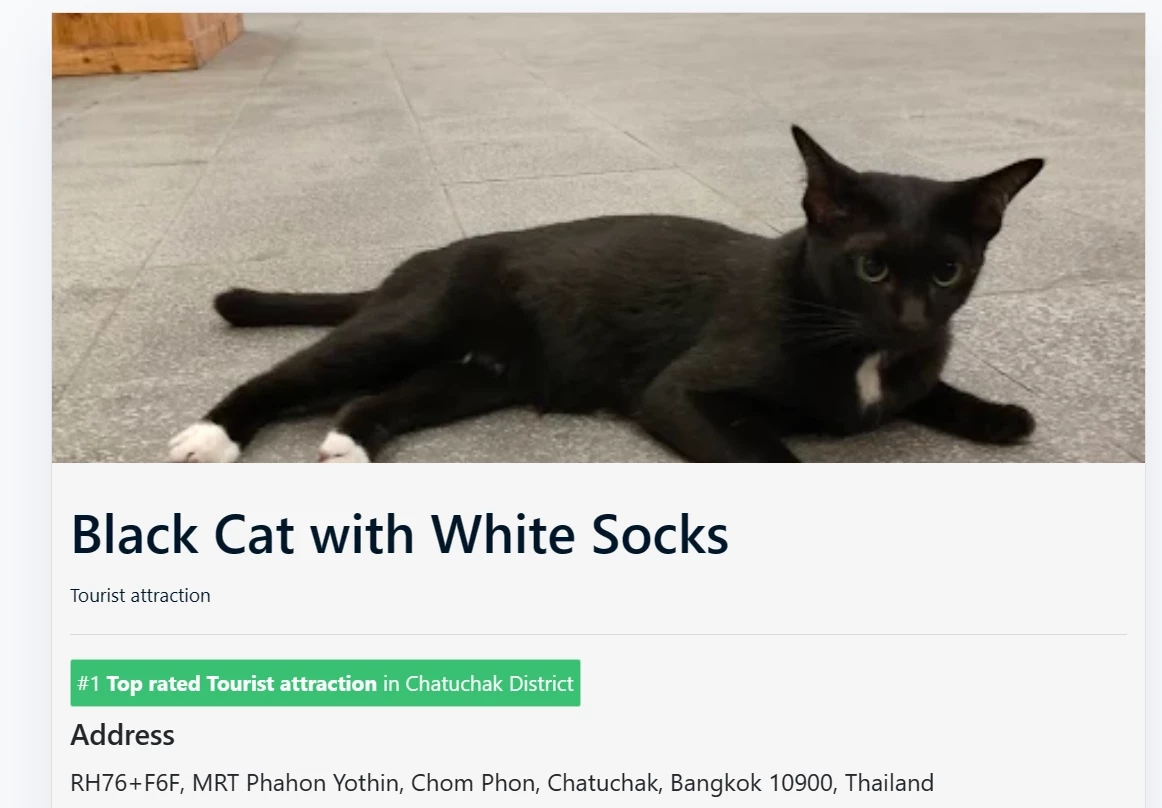
Task: Click the Black Cat with White Socks title
Action: [x=399, y=534]
